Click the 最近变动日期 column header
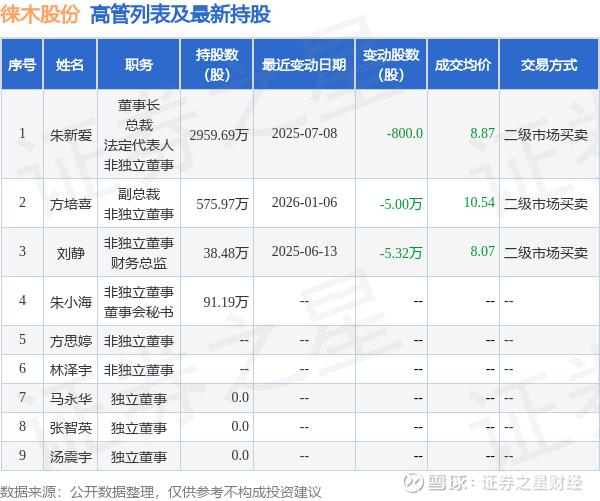The width and height of the screenshot is (600, 501). click(304, 65)
